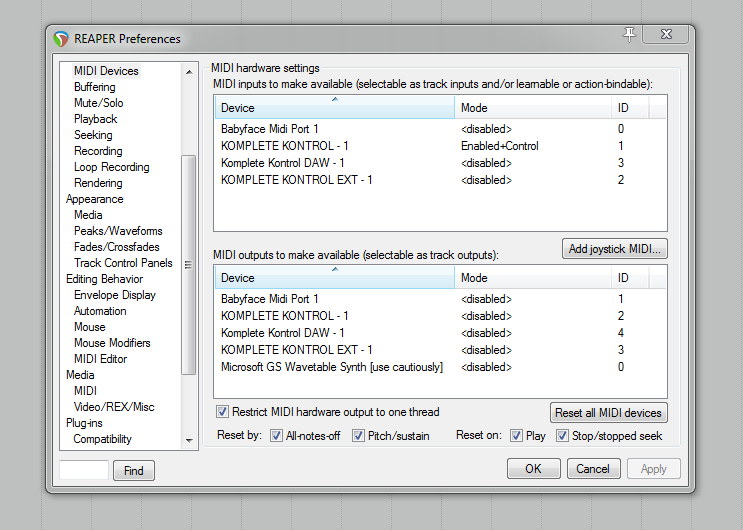Image resolution: width=743 pixels, height=530 pixels.
Task: Select Microsoft GS Wavetable Synth output device
Action: pos(440,367)
